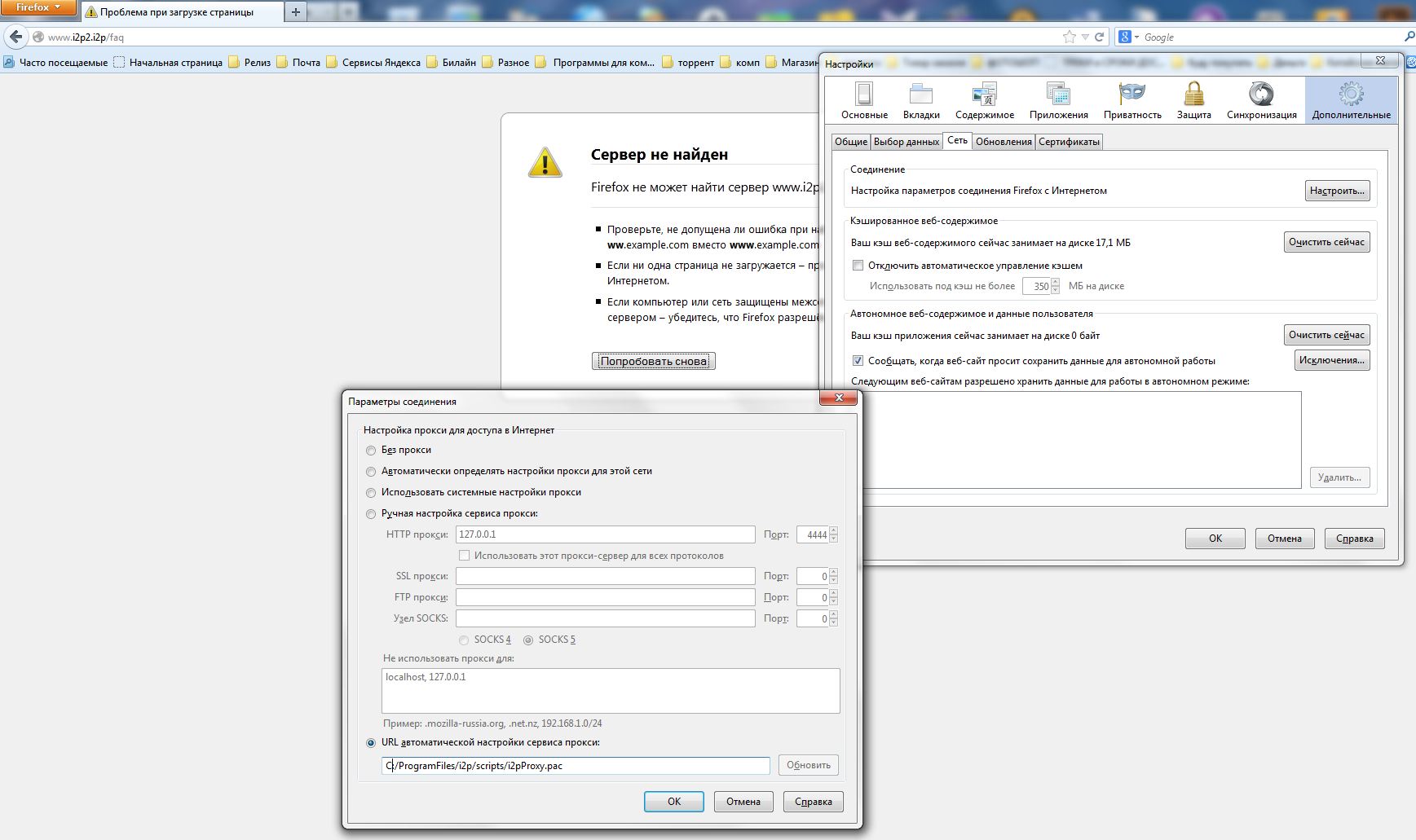Select the Проблема при загрузке страницы browser tab
Image resolution: width=1416 pixels, height=840 pixels.
[x=181, y=12]
